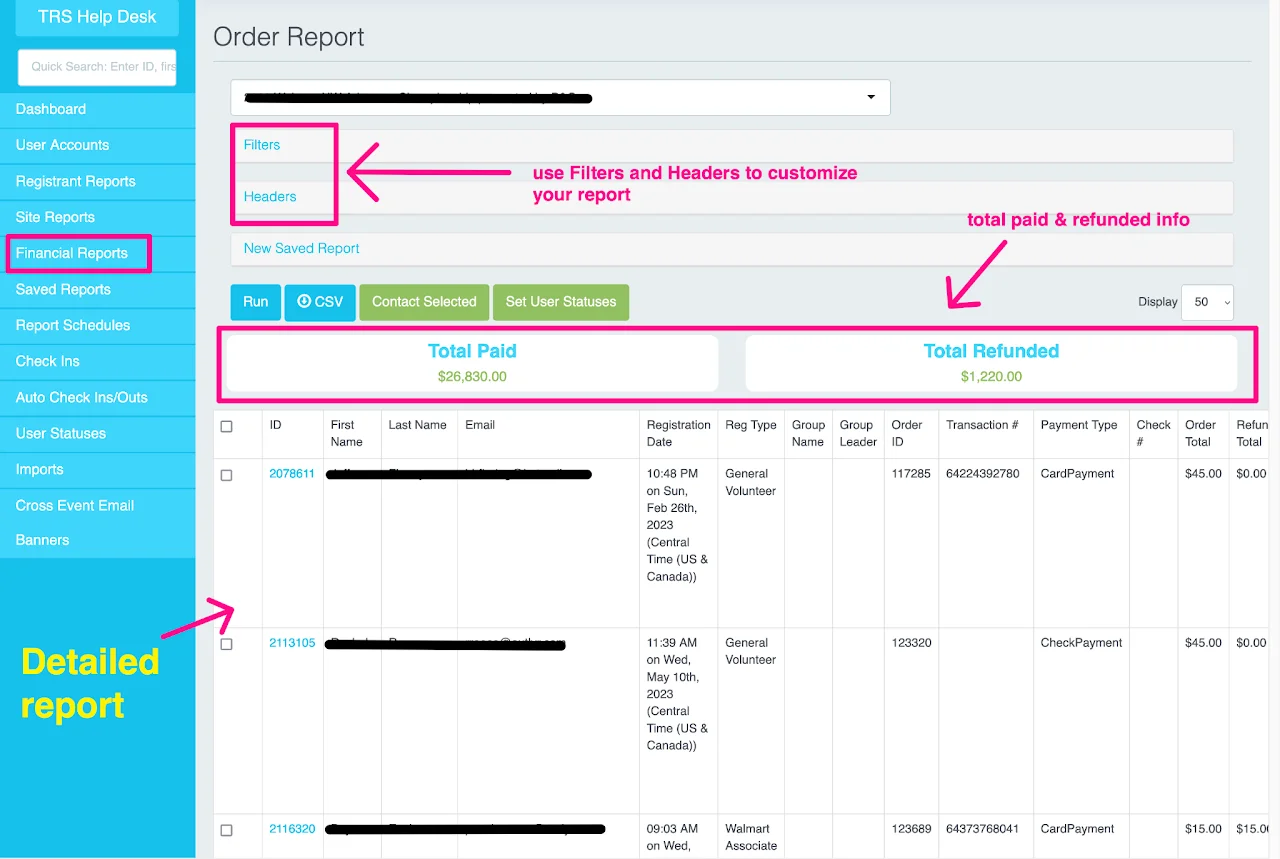Open Banners page
Screen dimensions: 1280x859
(97, 540)
